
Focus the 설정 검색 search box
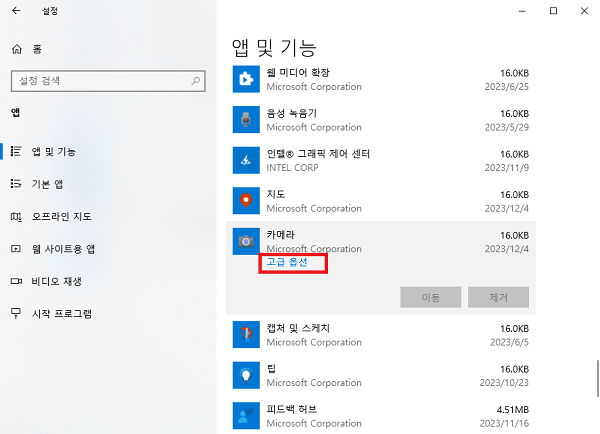(108, 81)
